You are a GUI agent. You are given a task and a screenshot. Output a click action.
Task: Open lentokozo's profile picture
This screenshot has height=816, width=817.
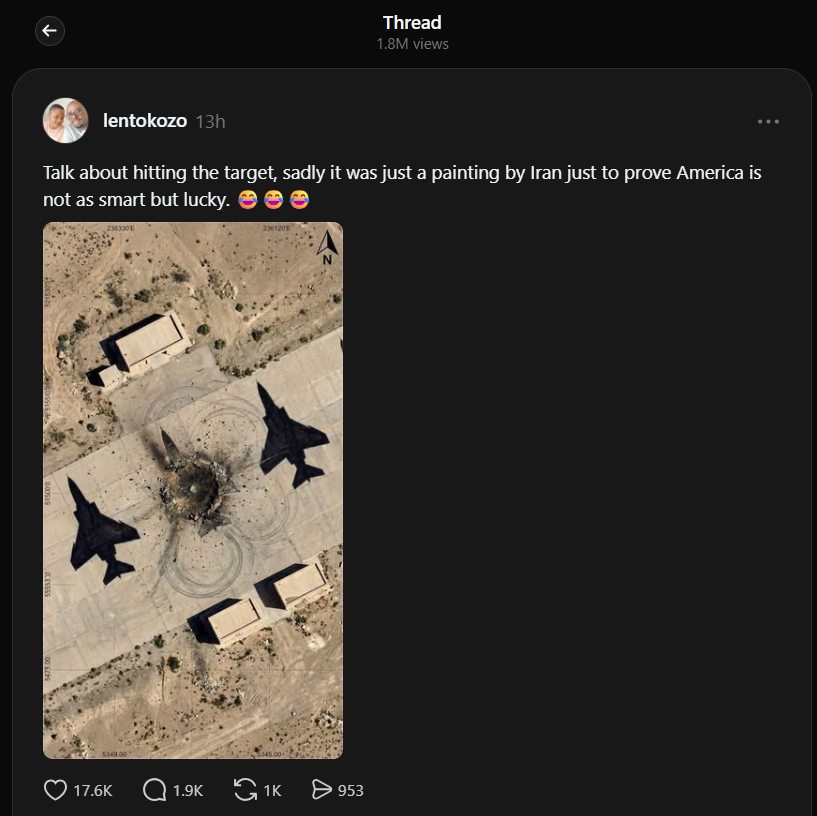(x=65, y=121)
